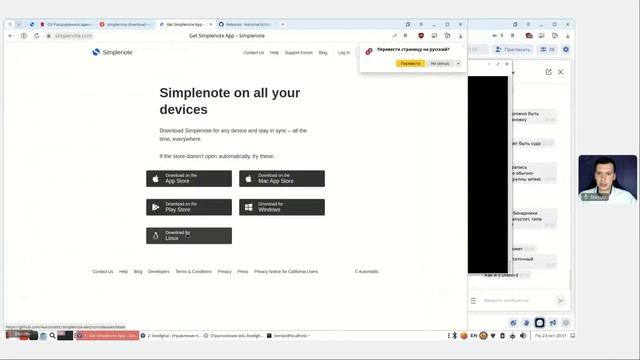Open the volume tray icon
Image resolution: width=640 pixels, height=360 pixels.
click(523, 336)
